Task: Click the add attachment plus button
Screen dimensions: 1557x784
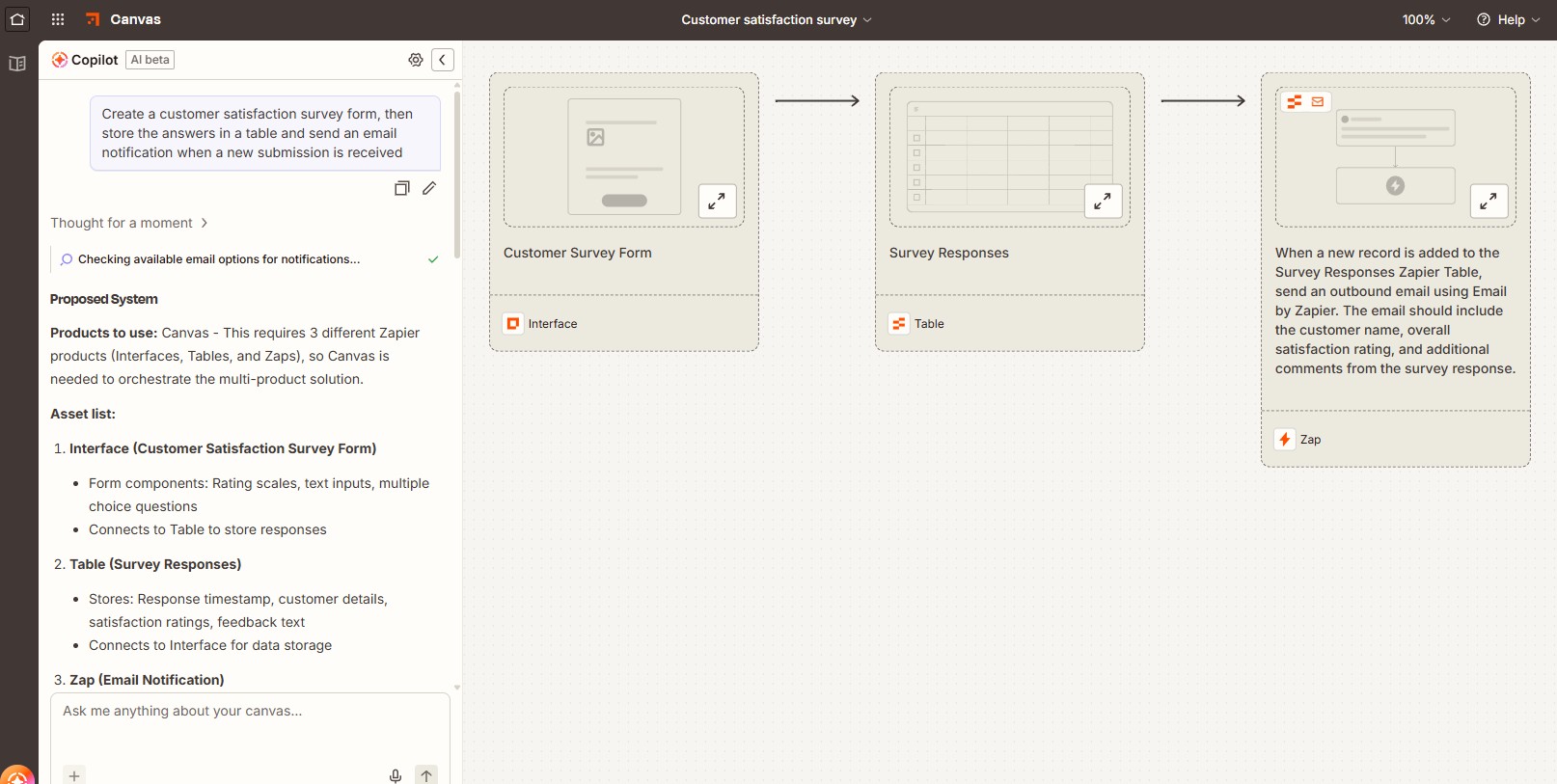Action: (74, 775)
